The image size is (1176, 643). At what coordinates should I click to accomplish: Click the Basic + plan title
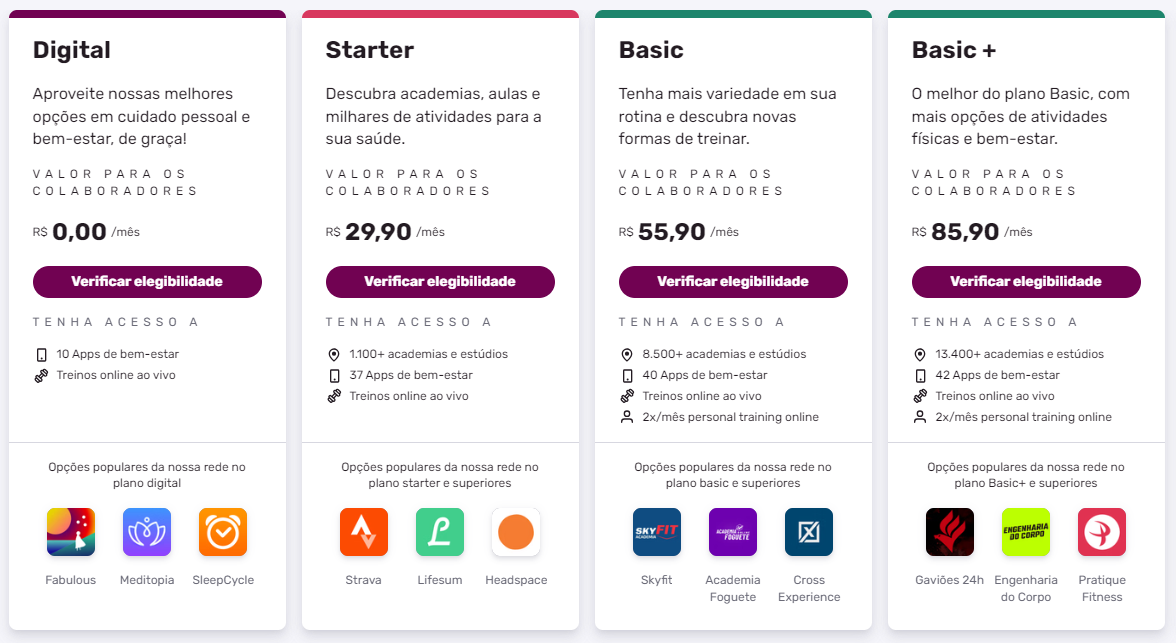point(954,50)
